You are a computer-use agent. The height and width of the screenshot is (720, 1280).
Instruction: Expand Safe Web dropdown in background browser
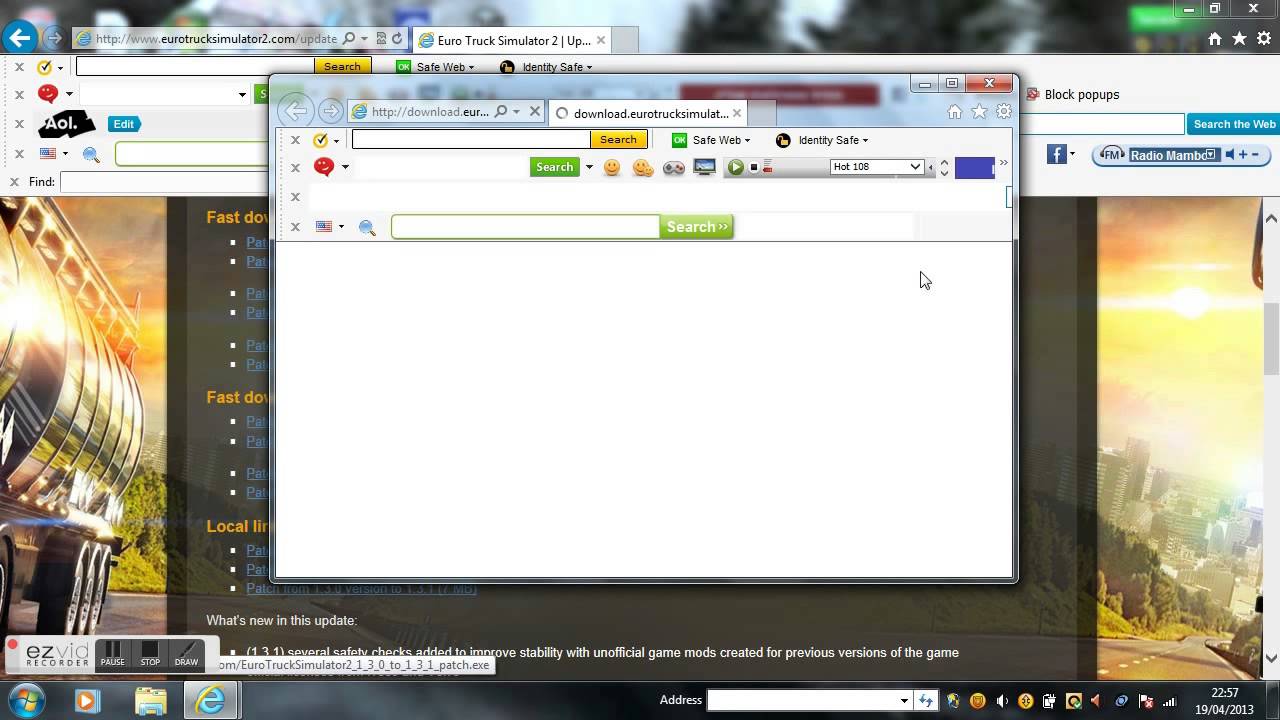click(x=471, y=68)
